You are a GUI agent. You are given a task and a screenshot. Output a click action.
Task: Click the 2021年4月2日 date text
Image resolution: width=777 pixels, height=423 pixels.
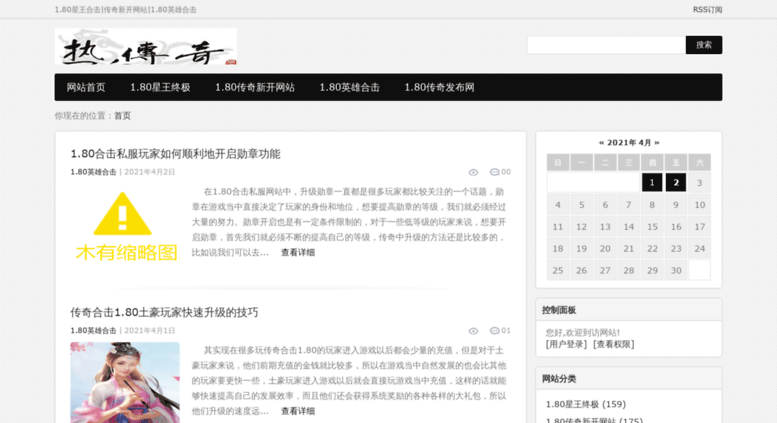point(150,172)
